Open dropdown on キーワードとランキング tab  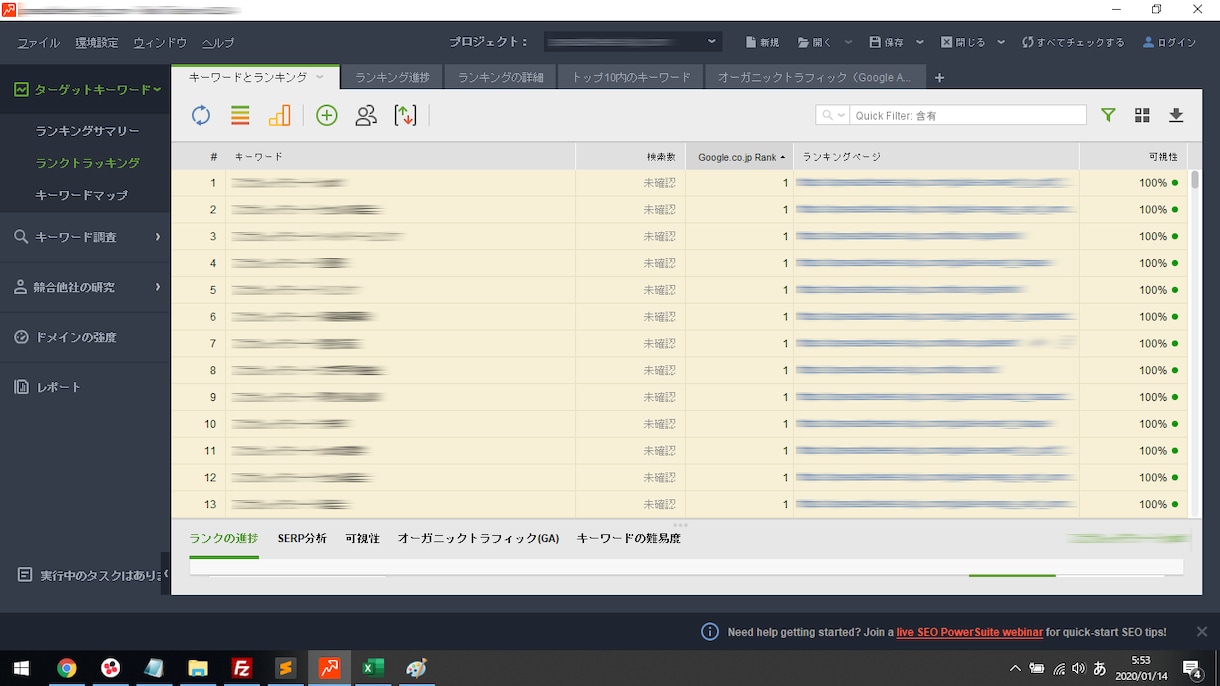click(320, 77)
